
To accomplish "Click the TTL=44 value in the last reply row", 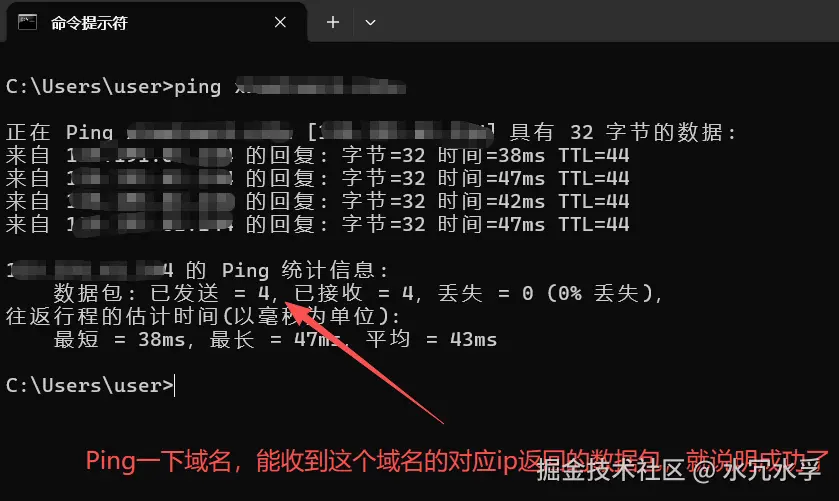I will 594,225.
